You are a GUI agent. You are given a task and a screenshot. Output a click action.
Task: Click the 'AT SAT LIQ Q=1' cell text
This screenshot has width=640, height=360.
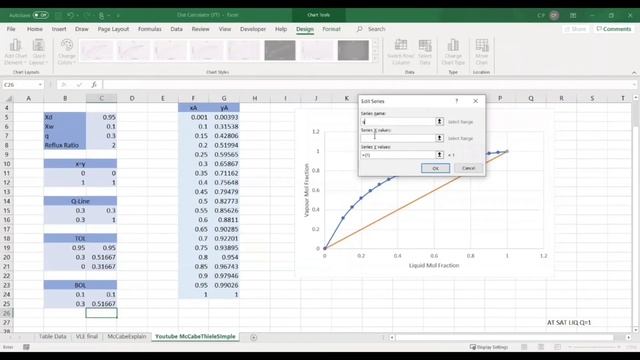point(569,322)
